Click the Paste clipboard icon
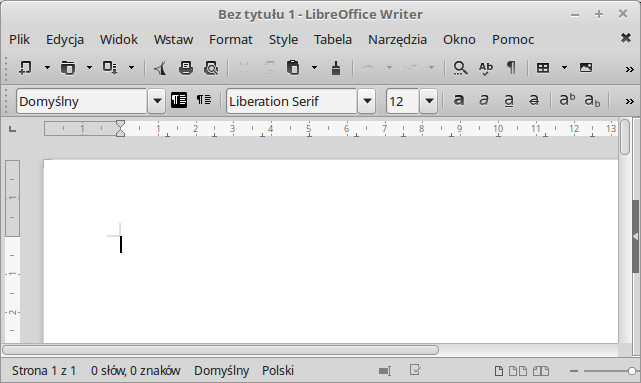The image size is (641, 383). (293, 67)
